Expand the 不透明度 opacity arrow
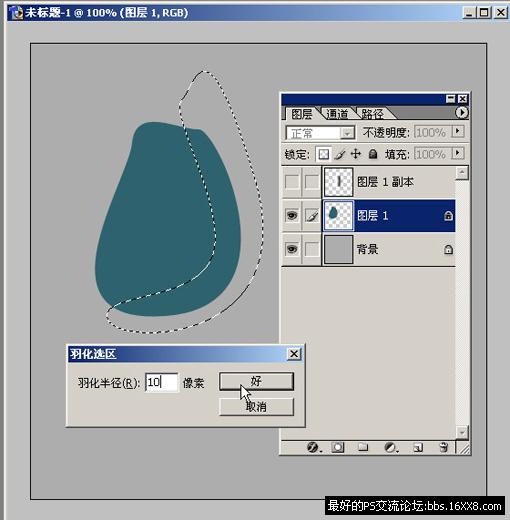The image size is (510, 520). (458, 131)
